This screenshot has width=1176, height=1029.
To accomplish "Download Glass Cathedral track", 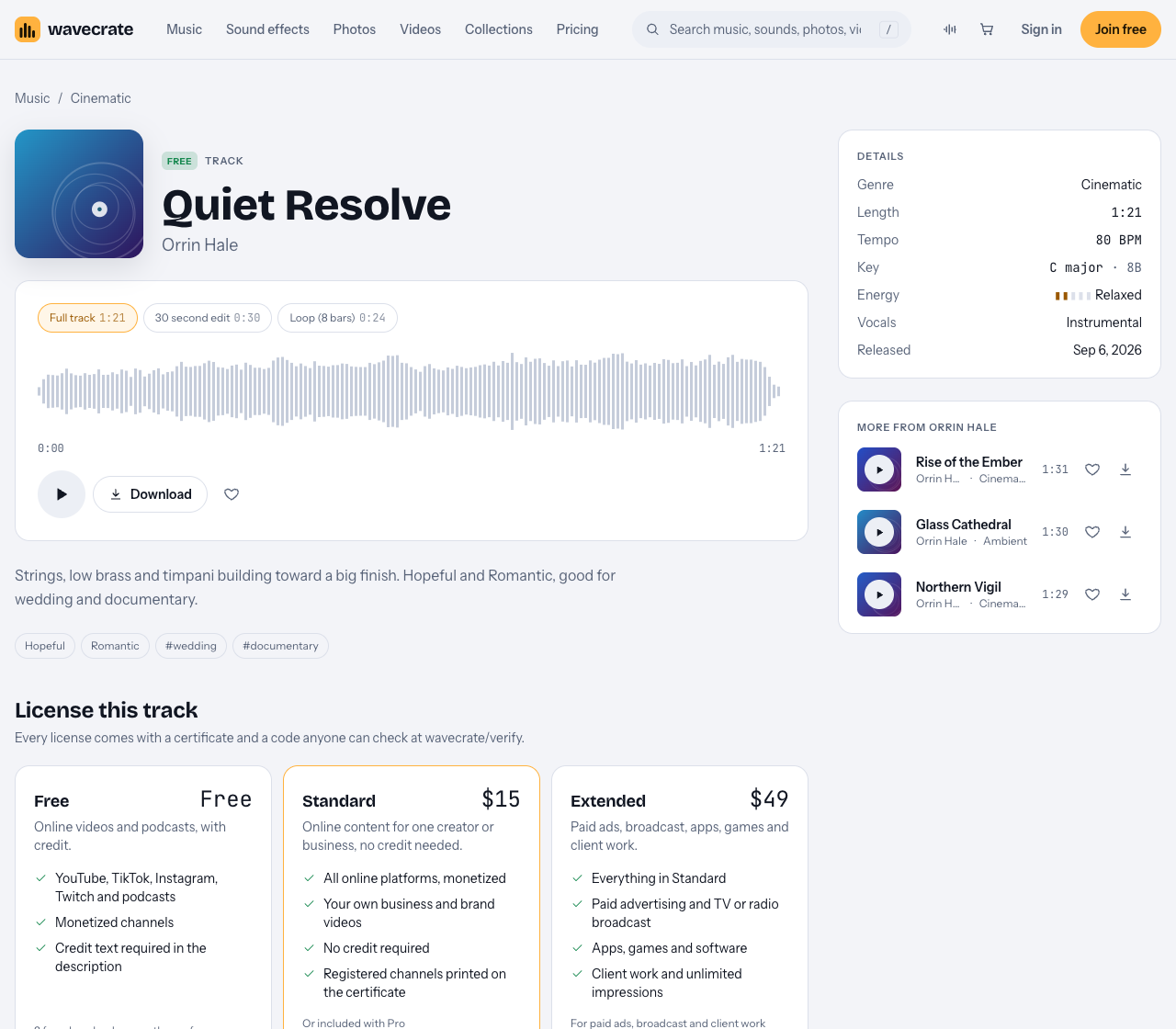I will click(1125, 532).
